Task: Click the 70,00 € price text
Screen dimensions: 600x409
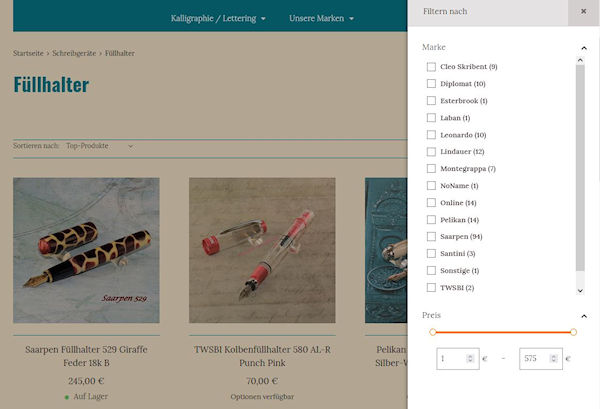Action: 262,381
